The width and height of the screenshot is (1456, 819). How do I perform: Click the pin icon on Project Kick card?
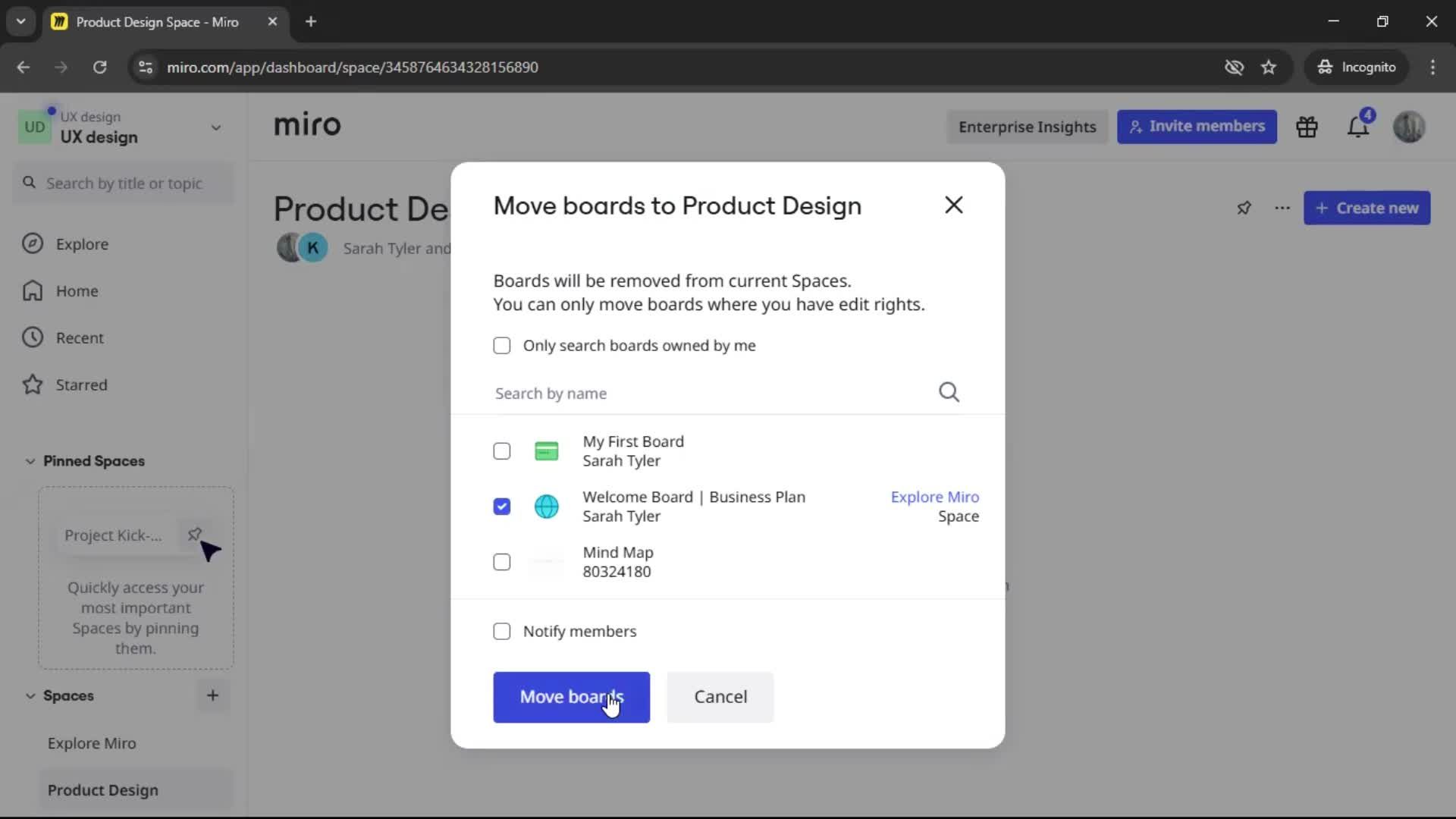[x=194, y=534]
